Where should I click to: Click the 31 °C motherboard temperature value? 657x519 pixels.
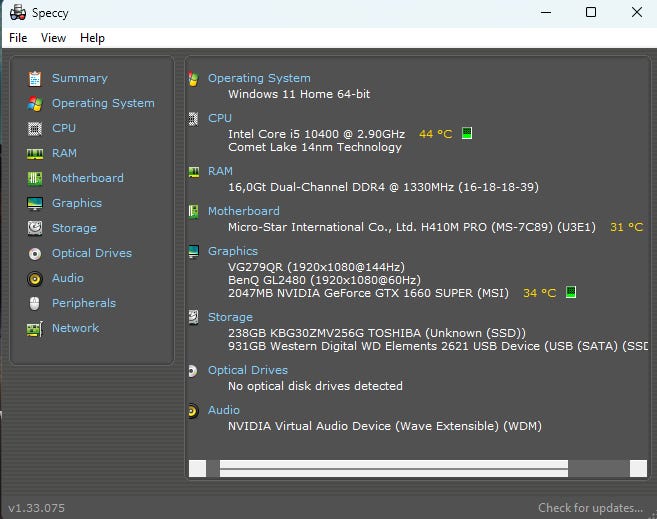pyautogui.click(x=627, y=227)
